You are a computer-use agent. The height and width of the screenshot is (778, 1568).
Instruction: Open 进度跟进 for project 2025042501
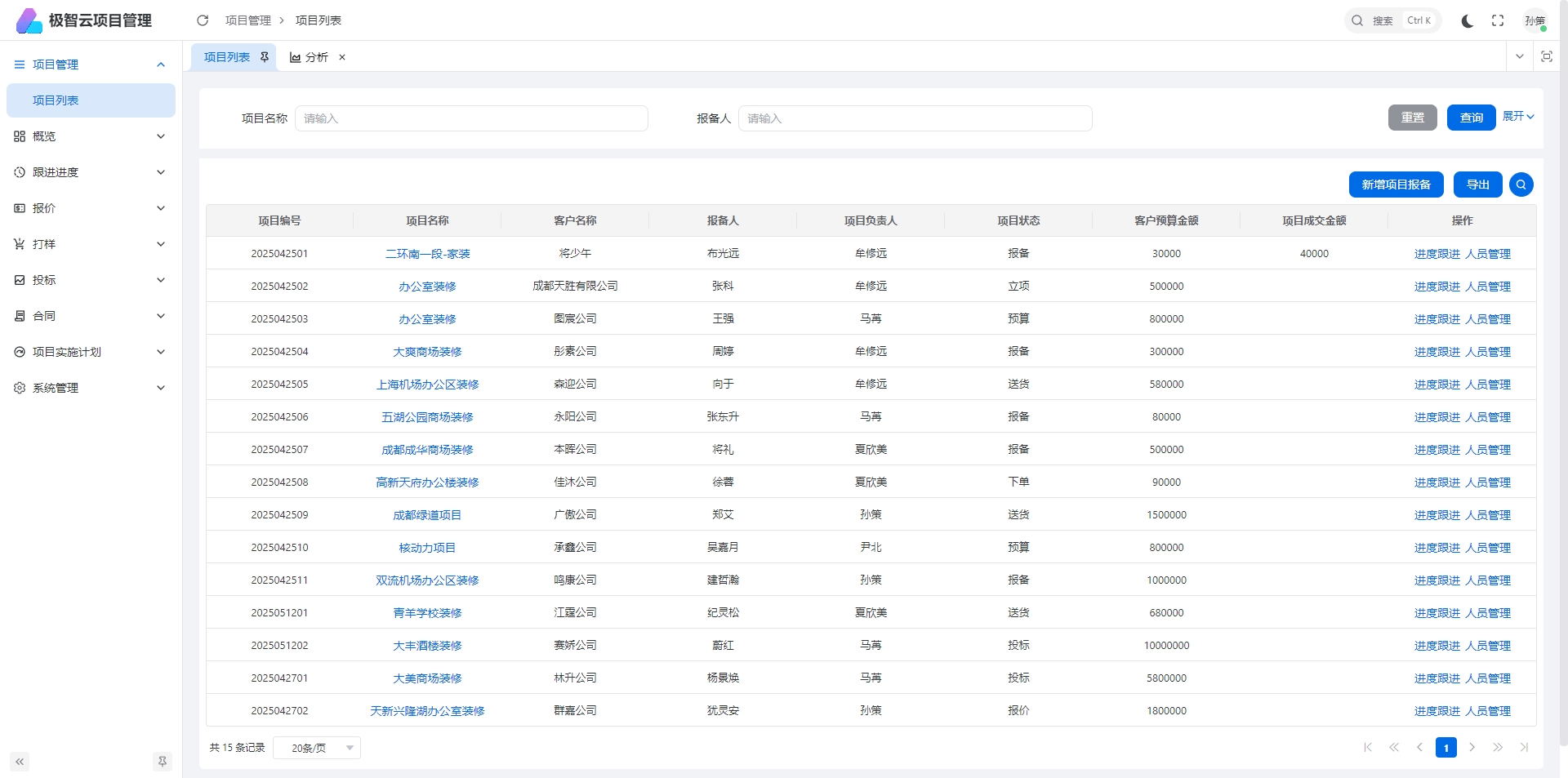1437,254
